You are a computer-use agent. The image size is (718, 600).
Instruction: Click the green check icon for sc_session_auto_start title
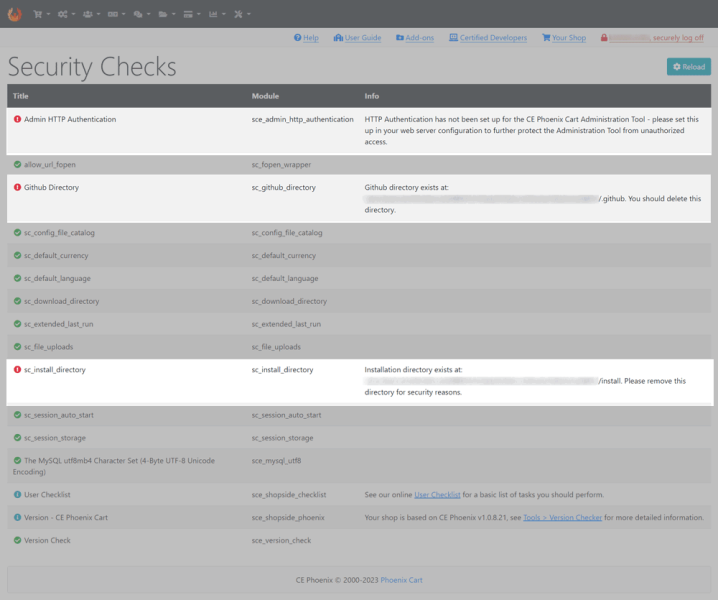pyautogui.click(x=17, y=415)
